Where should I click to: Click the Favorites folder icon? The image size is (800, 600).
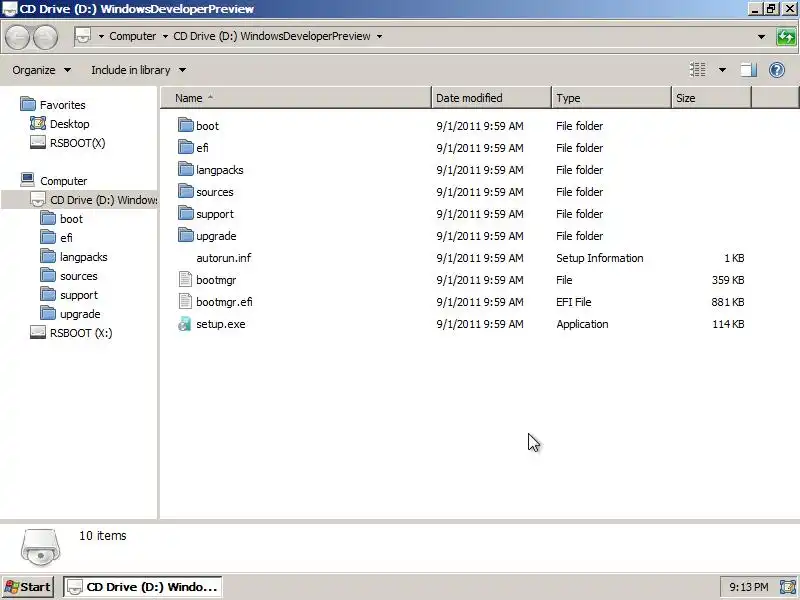point(28,104)
